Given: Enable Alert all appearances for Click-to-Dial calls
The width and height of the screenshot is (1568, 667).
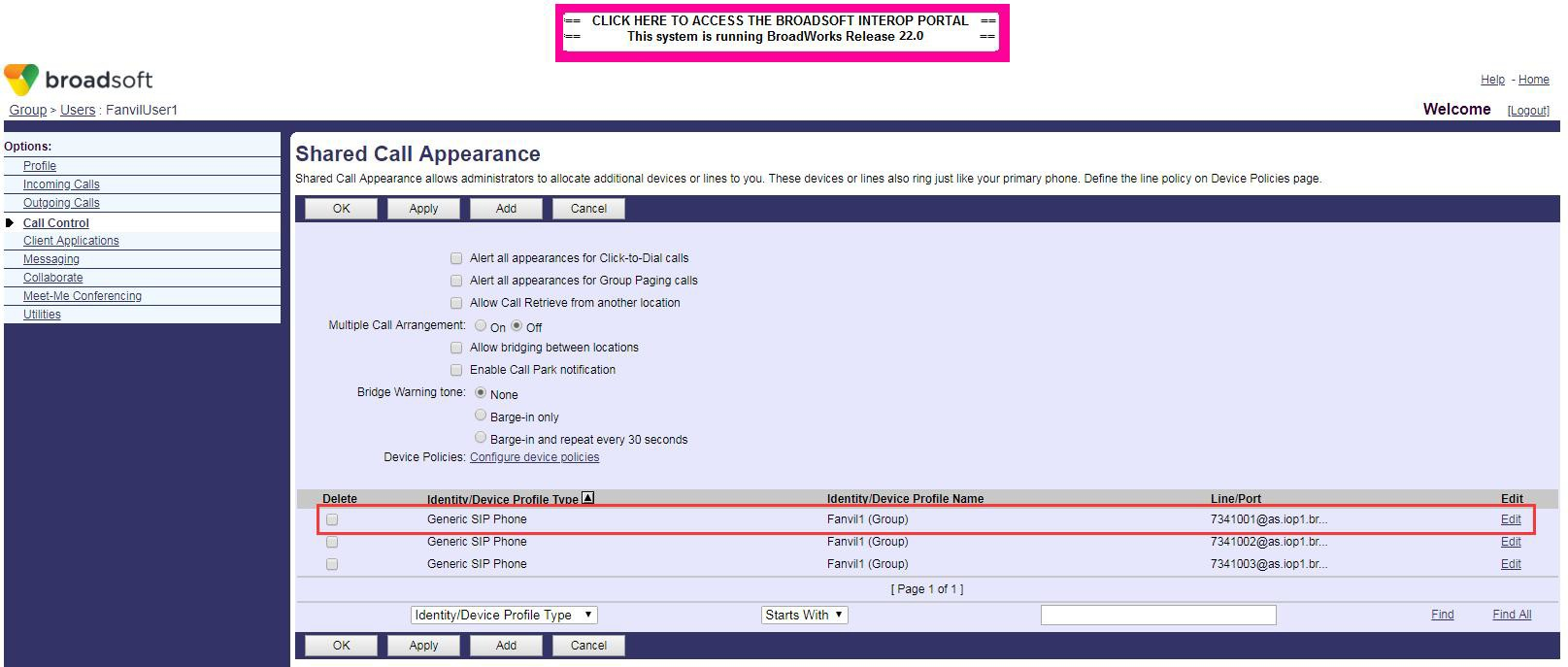Looking at the screenshot, I should 456,258.
